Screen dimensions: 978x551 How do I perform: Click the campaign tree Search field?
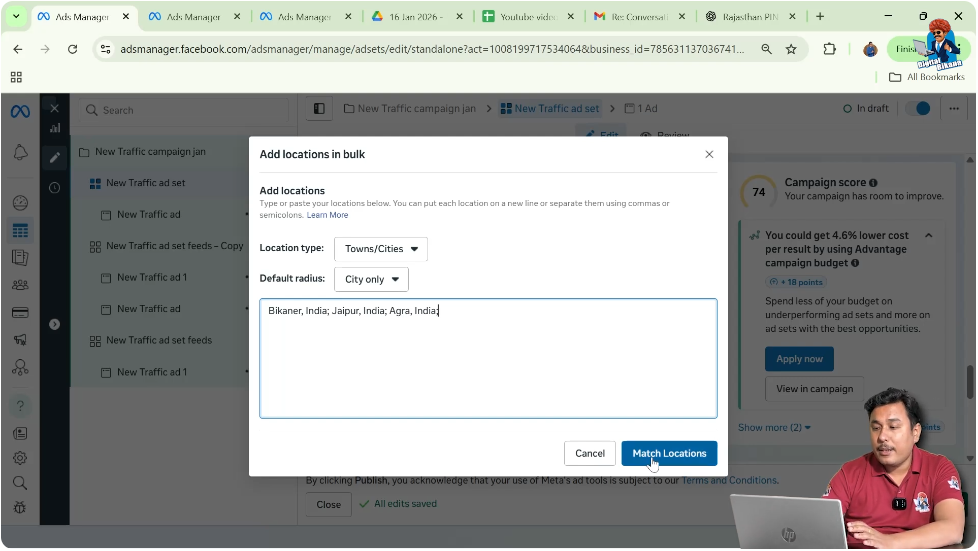(184, 110)
